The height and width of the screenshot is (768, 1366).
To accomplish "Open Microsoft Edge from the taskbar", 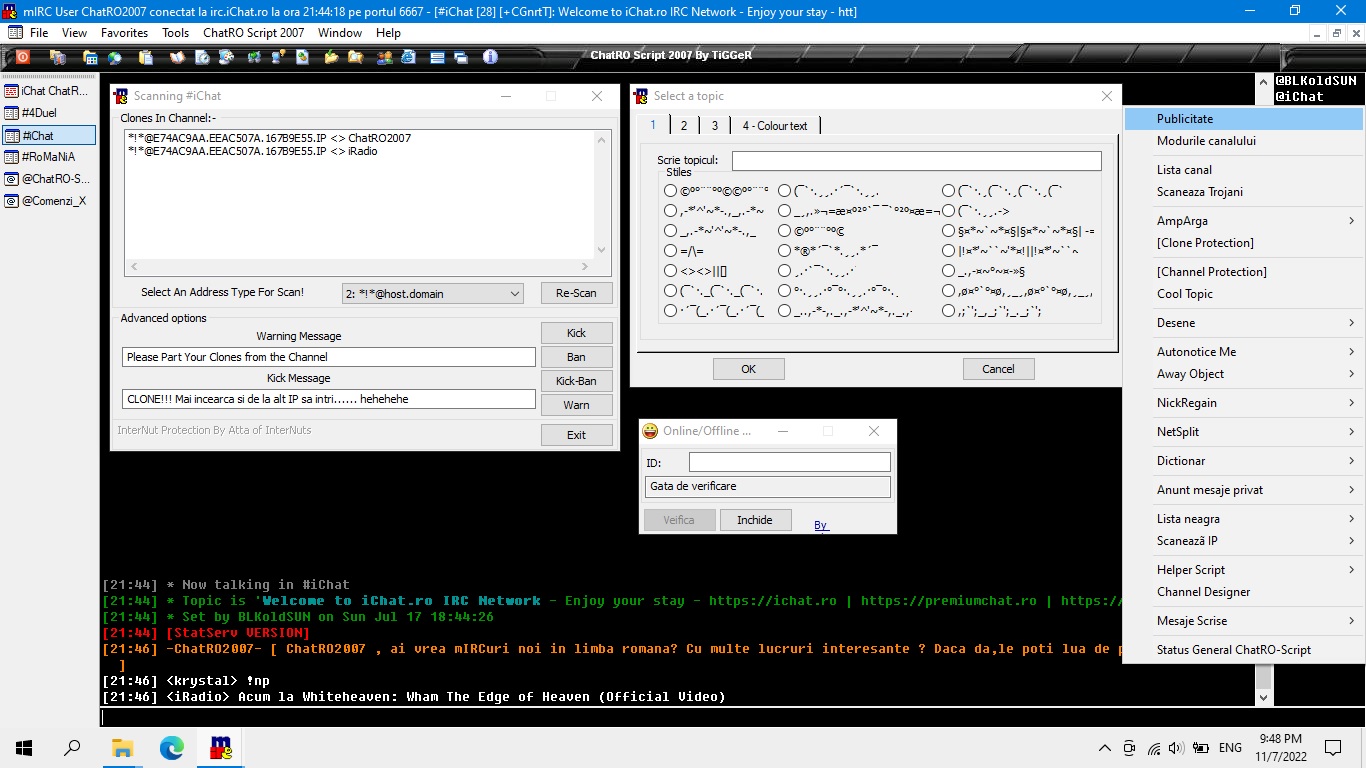I will (x=172, y=747).
